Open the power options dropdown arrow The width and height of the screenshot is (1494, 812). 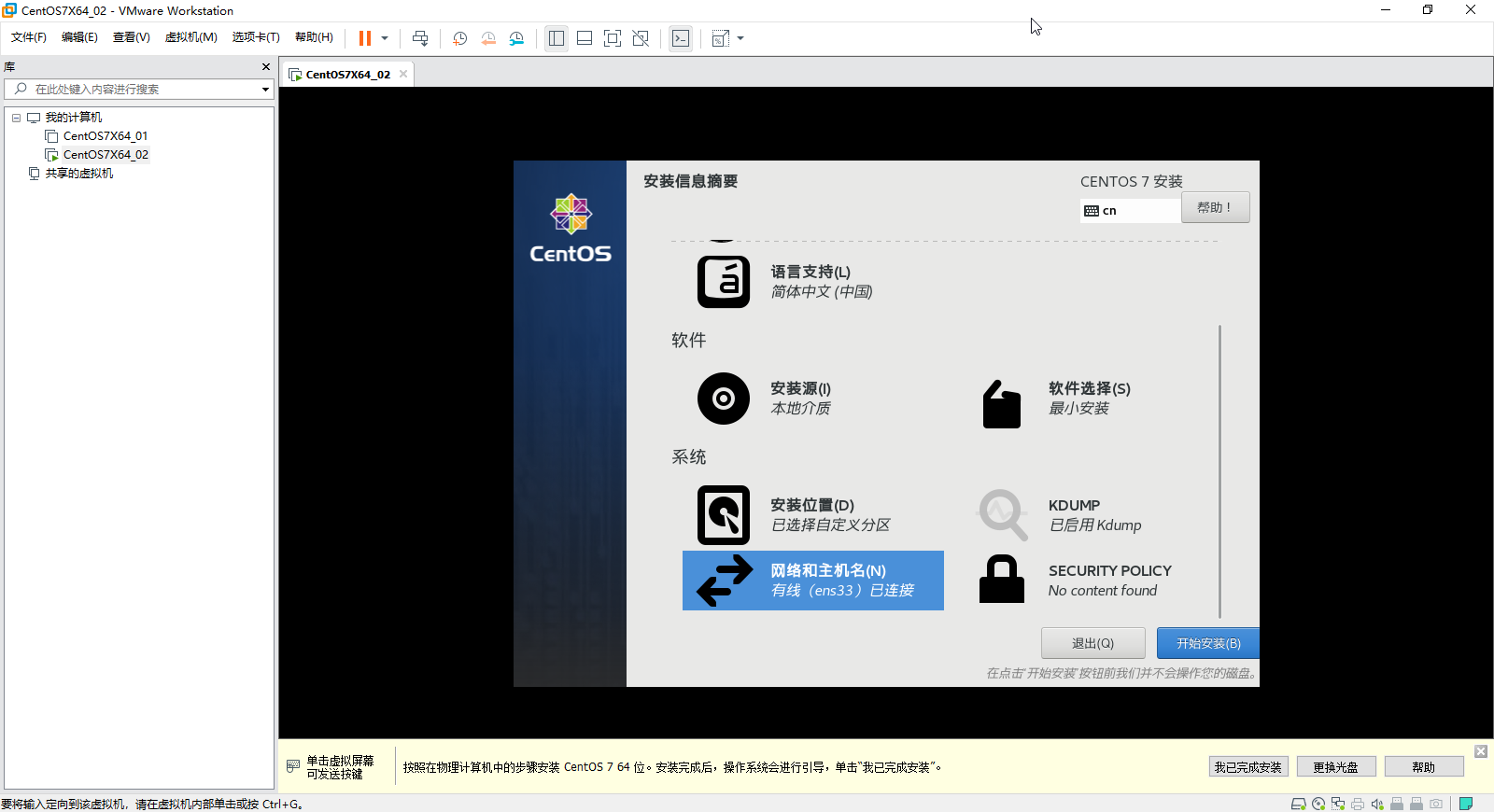point(385,38)
